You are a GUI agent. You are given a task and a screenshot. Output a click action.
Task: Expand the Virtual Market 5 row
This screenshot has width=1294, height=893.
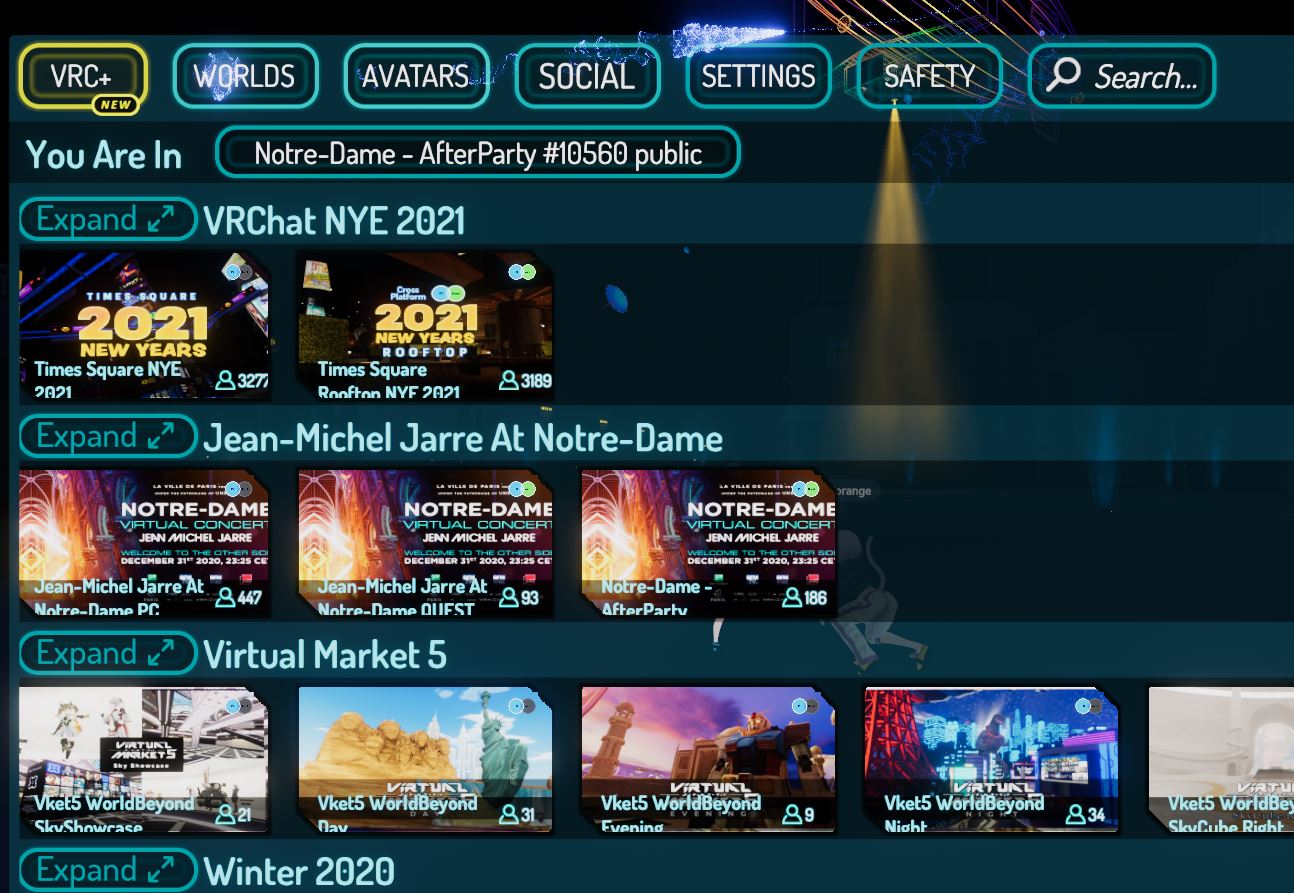(x=108, y=653)
